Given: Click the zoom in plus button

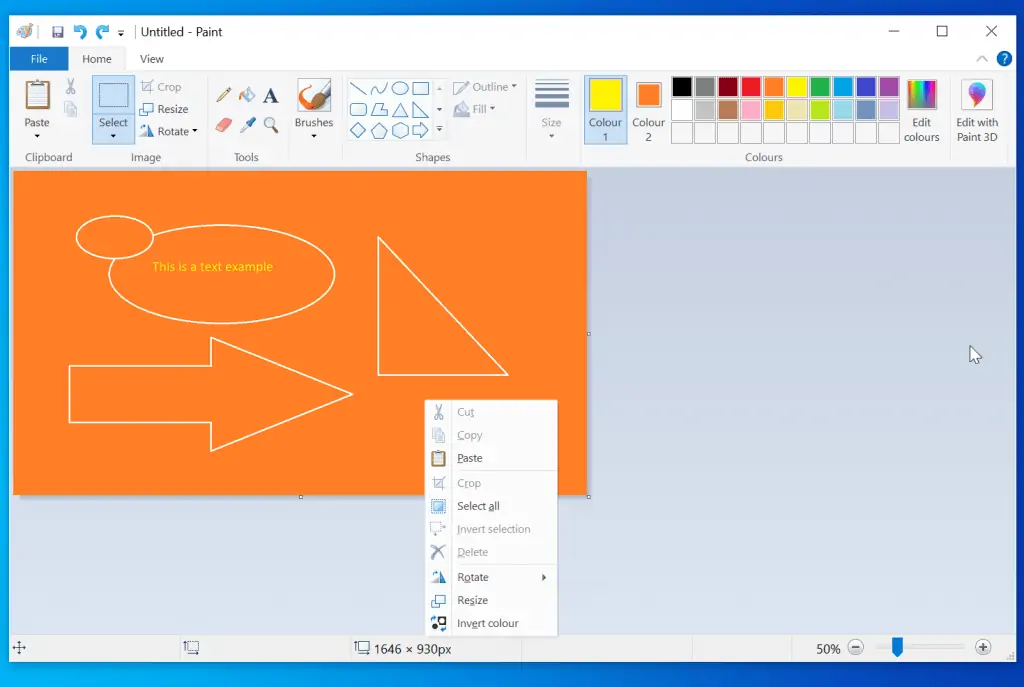Looking at the screenshot, I should 983,648.
